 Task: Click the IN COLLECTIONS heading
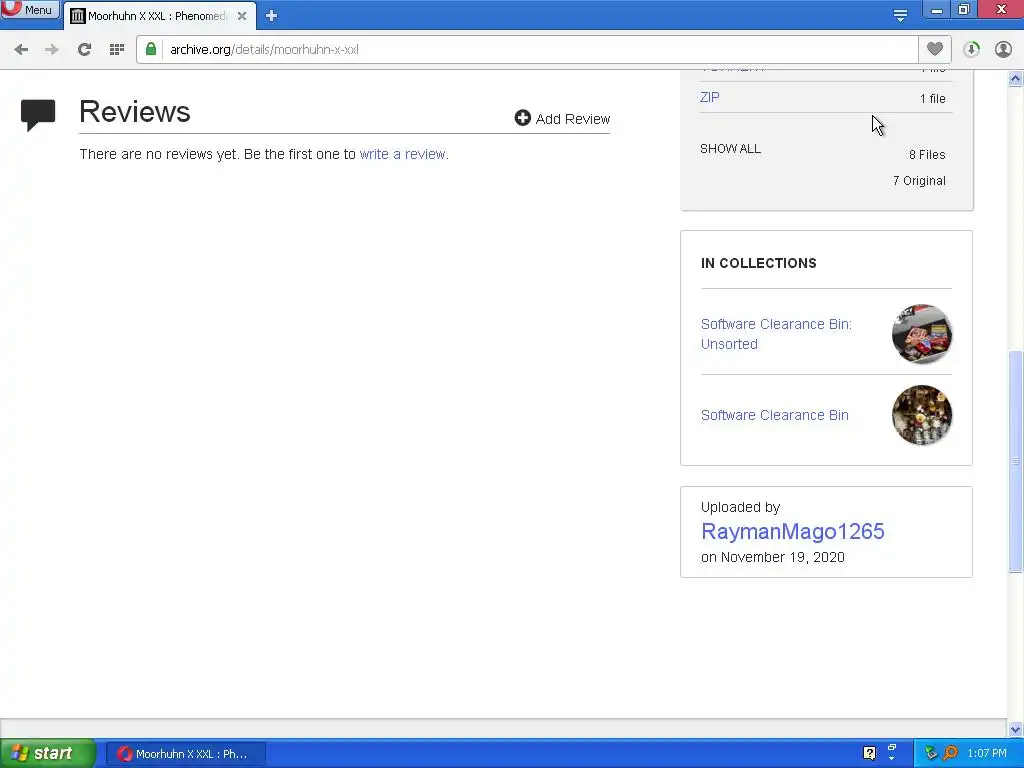(759, 263)
